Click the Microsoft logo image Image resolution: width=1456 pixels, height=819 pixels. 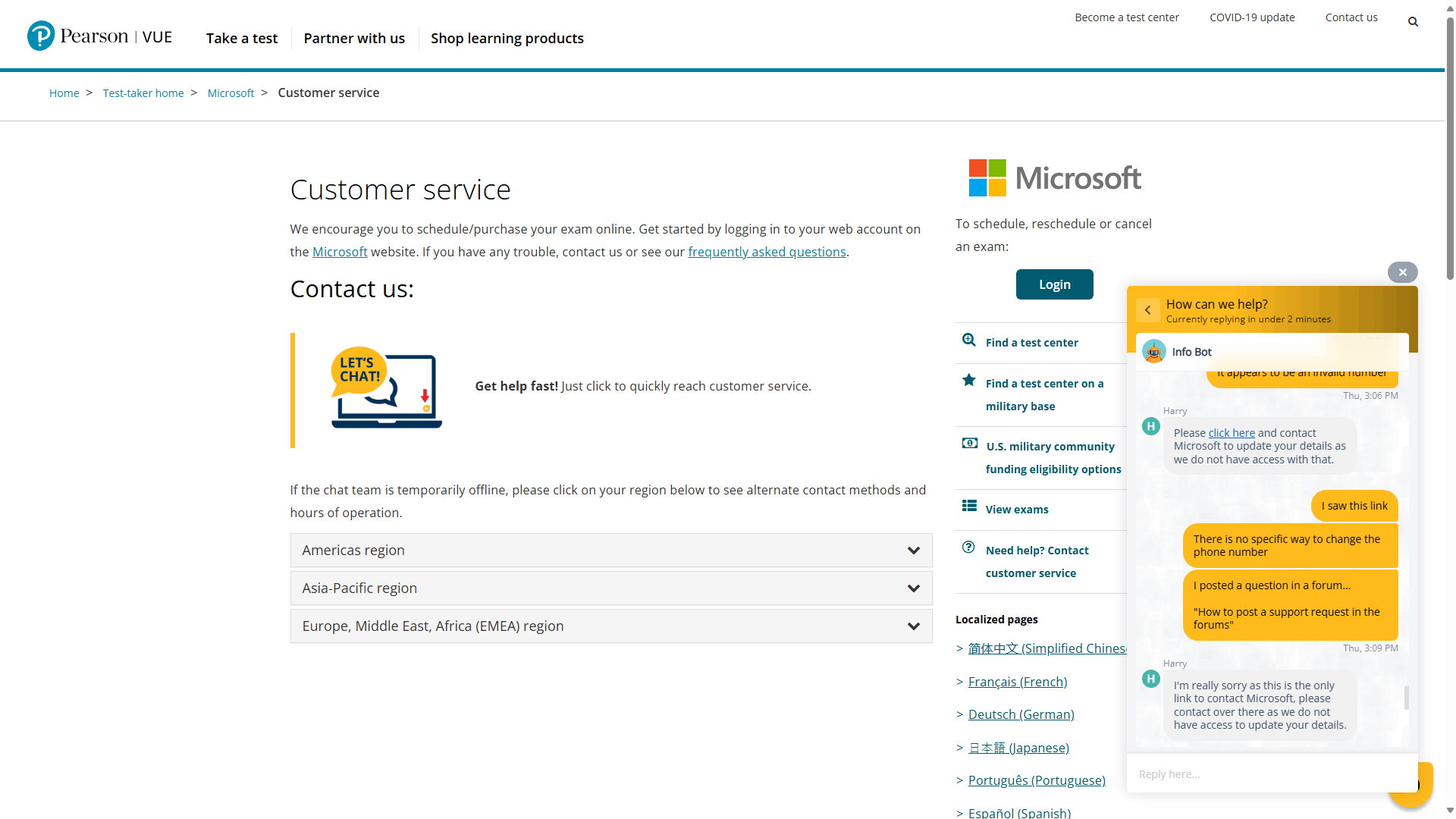(x=1055, y=178)
